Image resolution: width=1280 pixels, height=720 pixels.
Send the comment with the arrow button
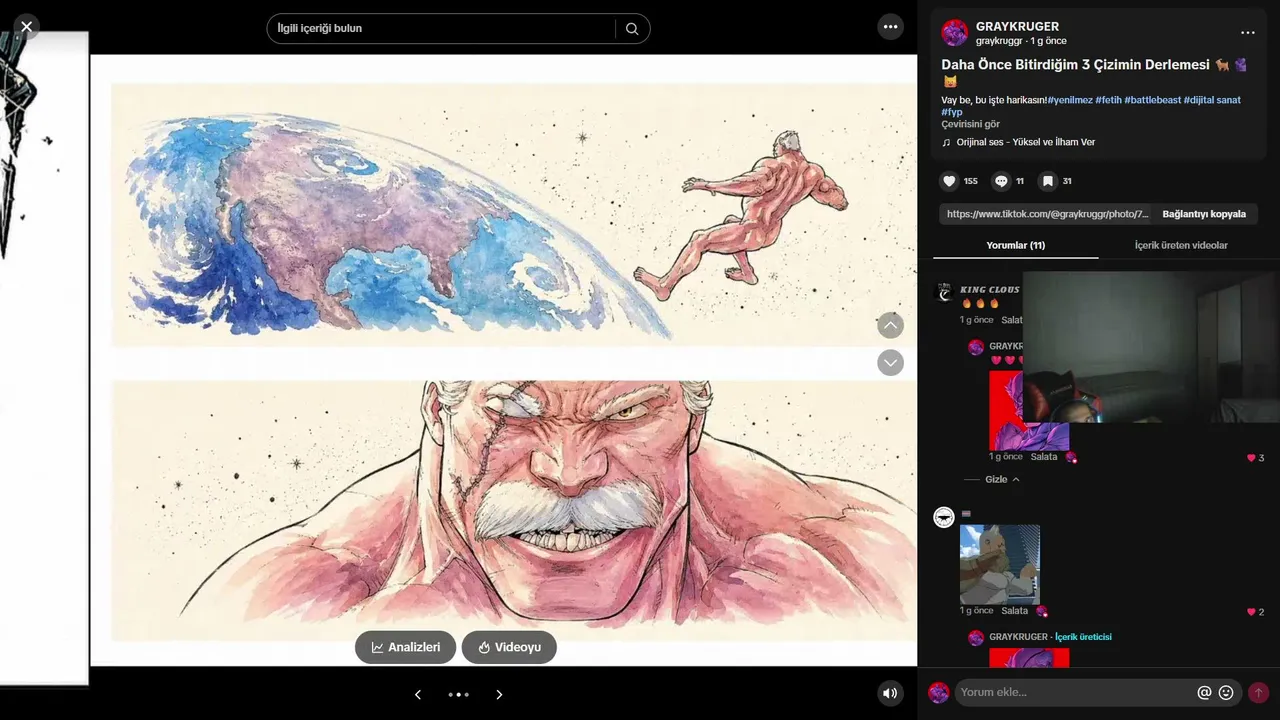point(1258,692)
